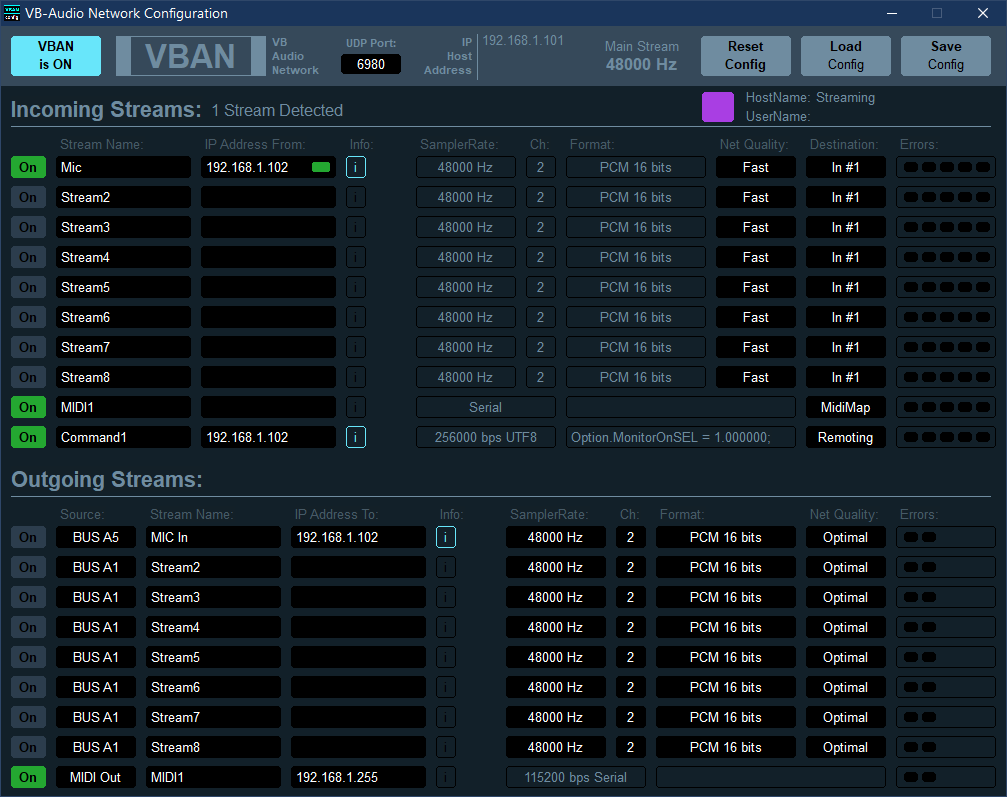Click the large VBAN logo
1007x797 pixels.
(190, 56)
